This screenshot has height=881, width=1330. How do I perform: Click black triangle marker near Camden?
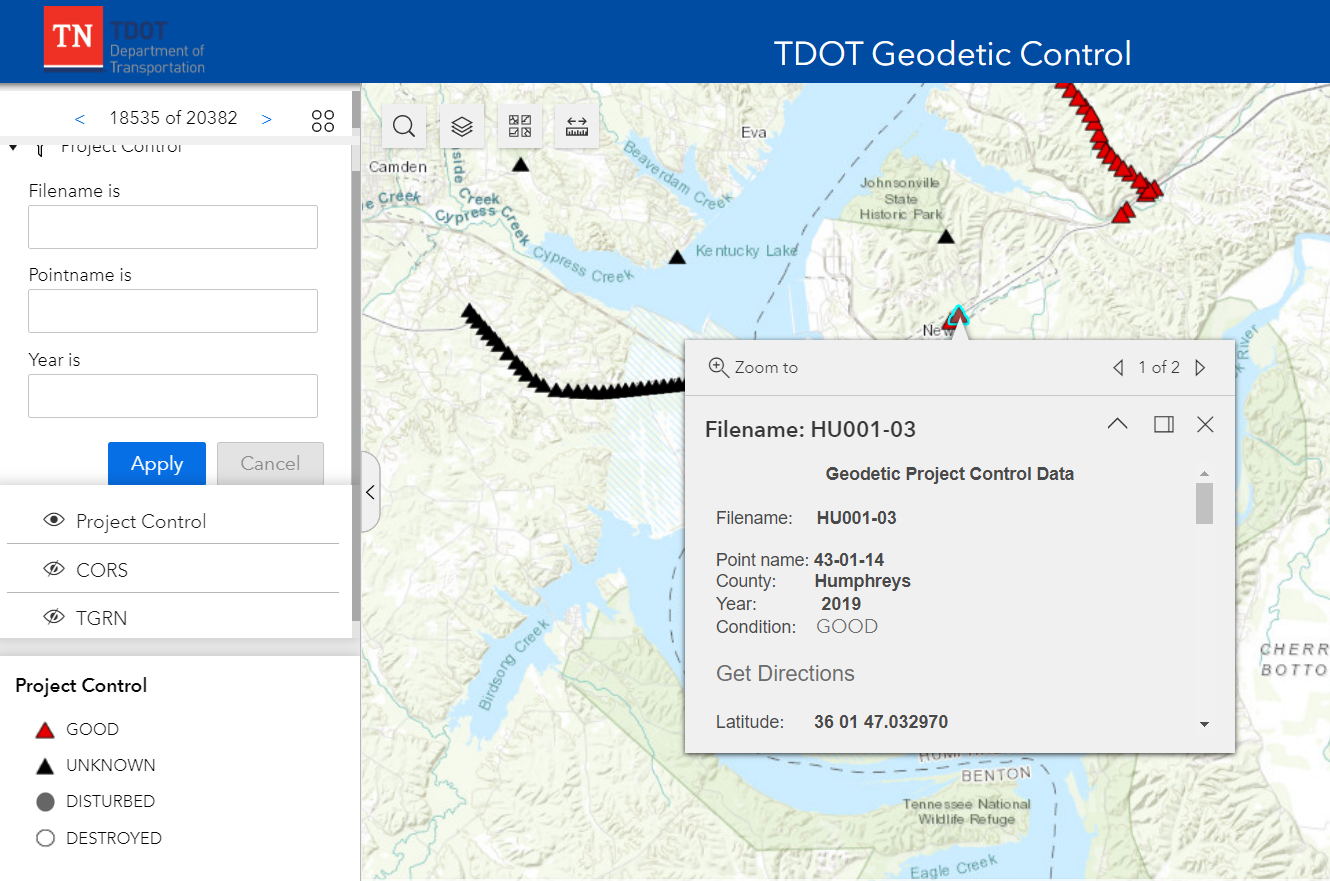[520, 164]
